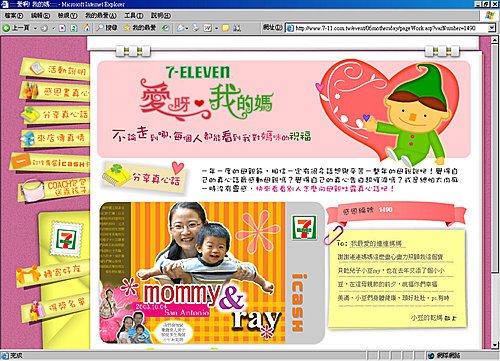
Task: Open the 分享真心話 sidebar link
Action: [56, 115]
